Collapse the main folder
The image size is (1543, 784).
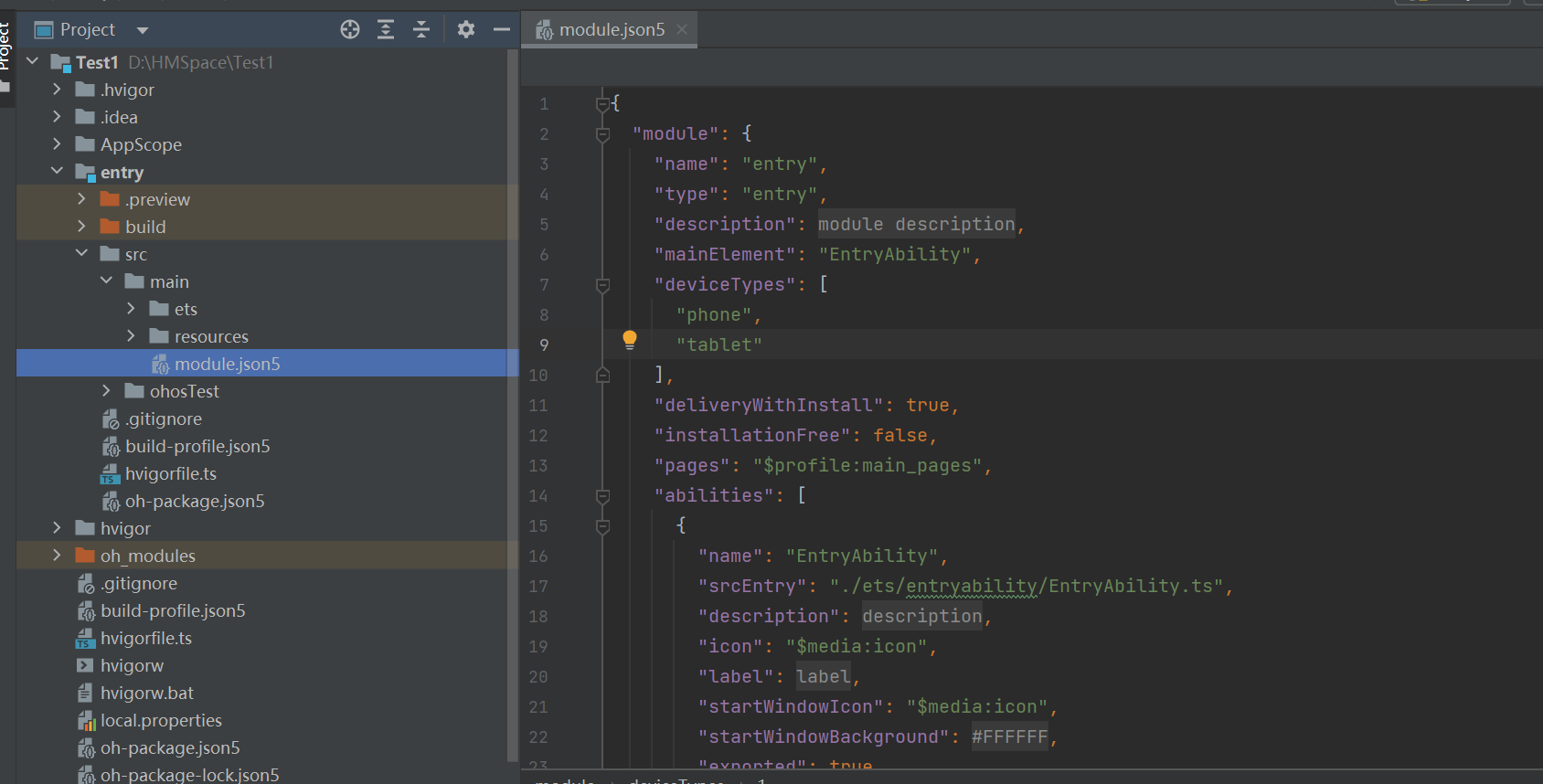106,281
